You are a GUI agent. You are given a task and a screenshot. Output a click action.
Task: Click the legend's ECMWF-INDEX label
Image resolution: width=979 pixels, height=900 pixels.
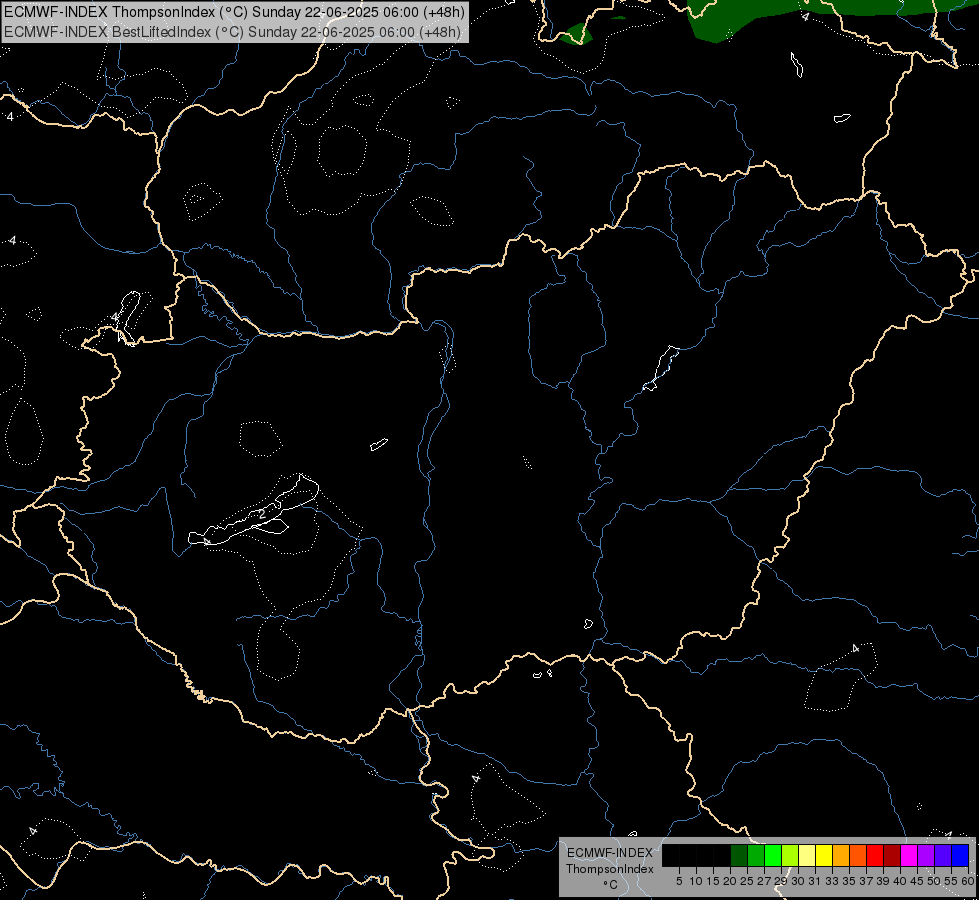pos(609,853)
